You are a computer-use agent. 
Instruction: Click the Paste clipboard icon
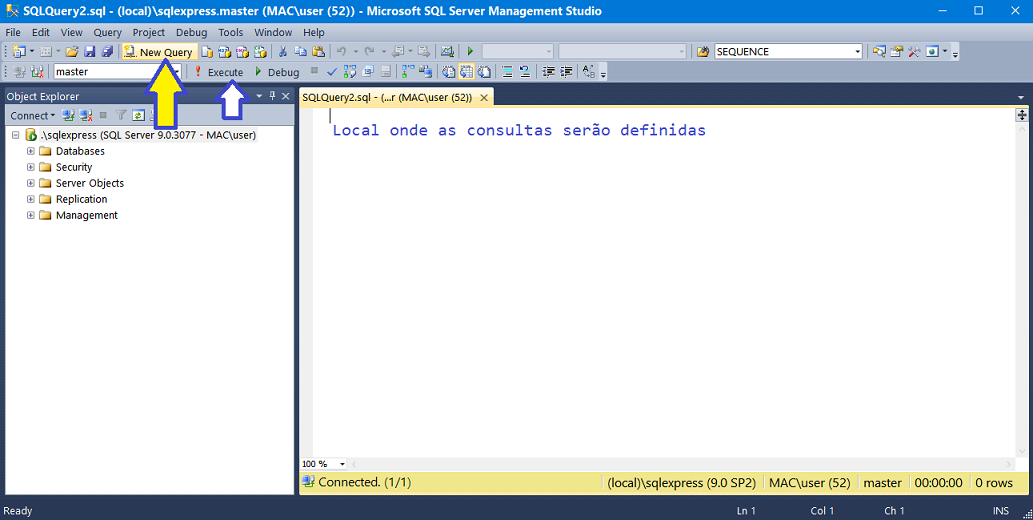[318, 51]
